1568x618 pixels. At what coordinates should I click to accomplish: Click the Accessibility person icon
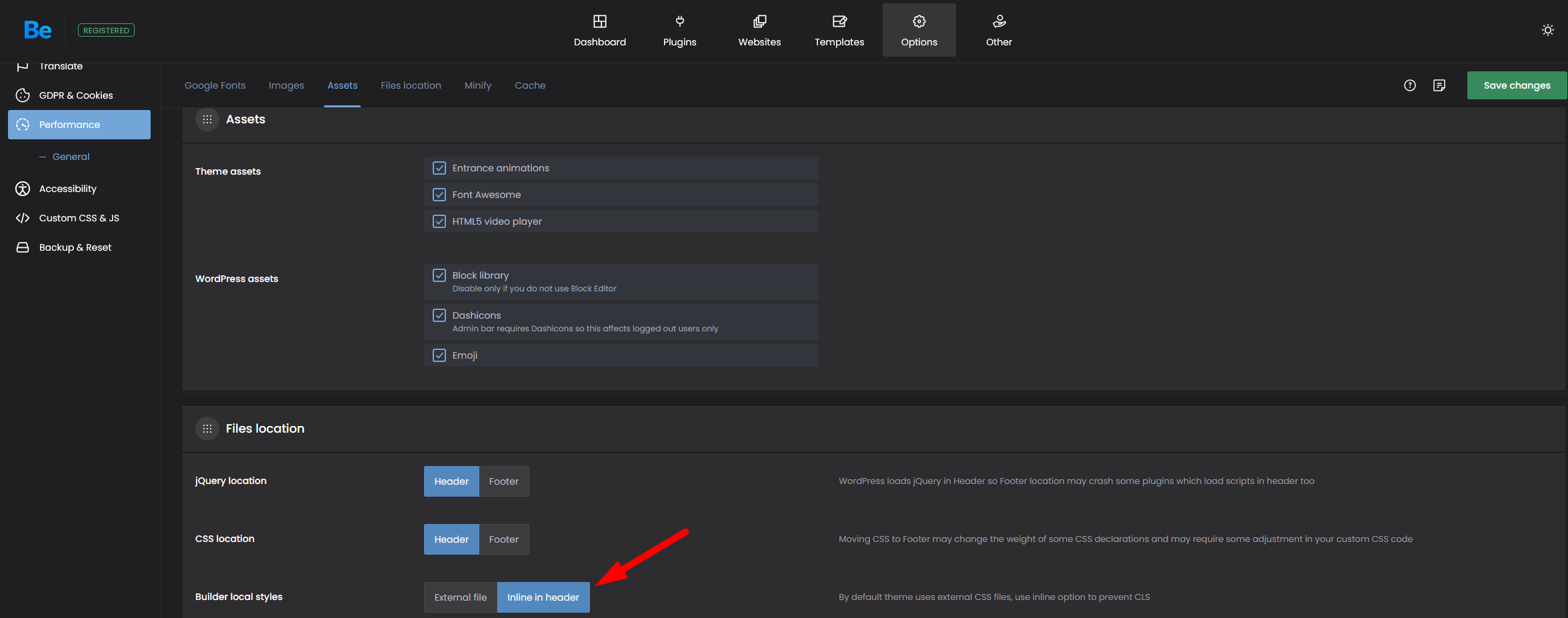23,189
